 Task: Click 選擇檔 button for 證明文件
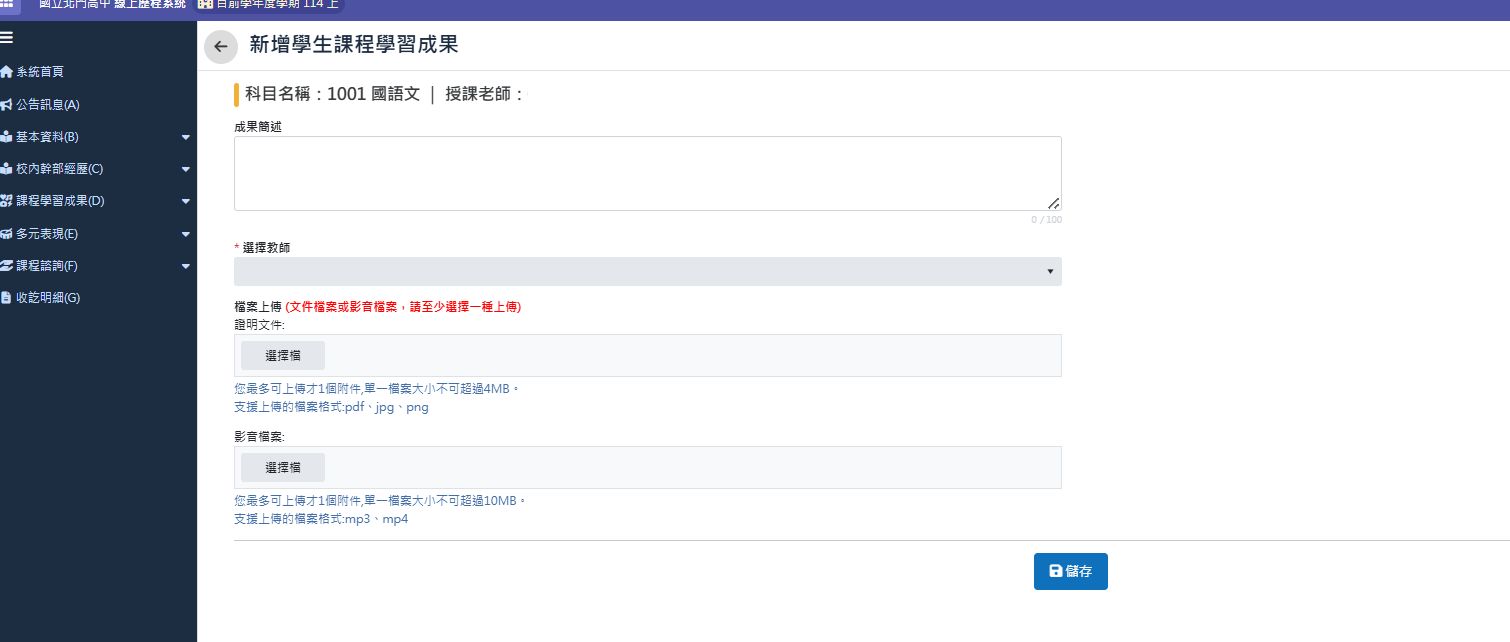coord(283,355)
